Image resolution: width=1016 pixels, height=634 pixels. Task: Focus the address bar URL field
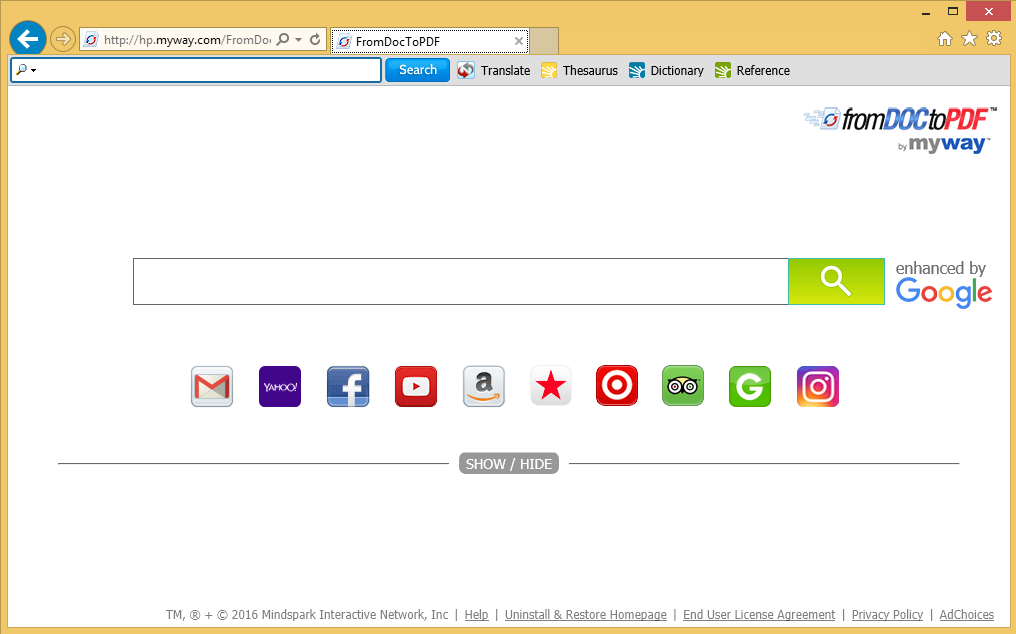pos(187,40)
